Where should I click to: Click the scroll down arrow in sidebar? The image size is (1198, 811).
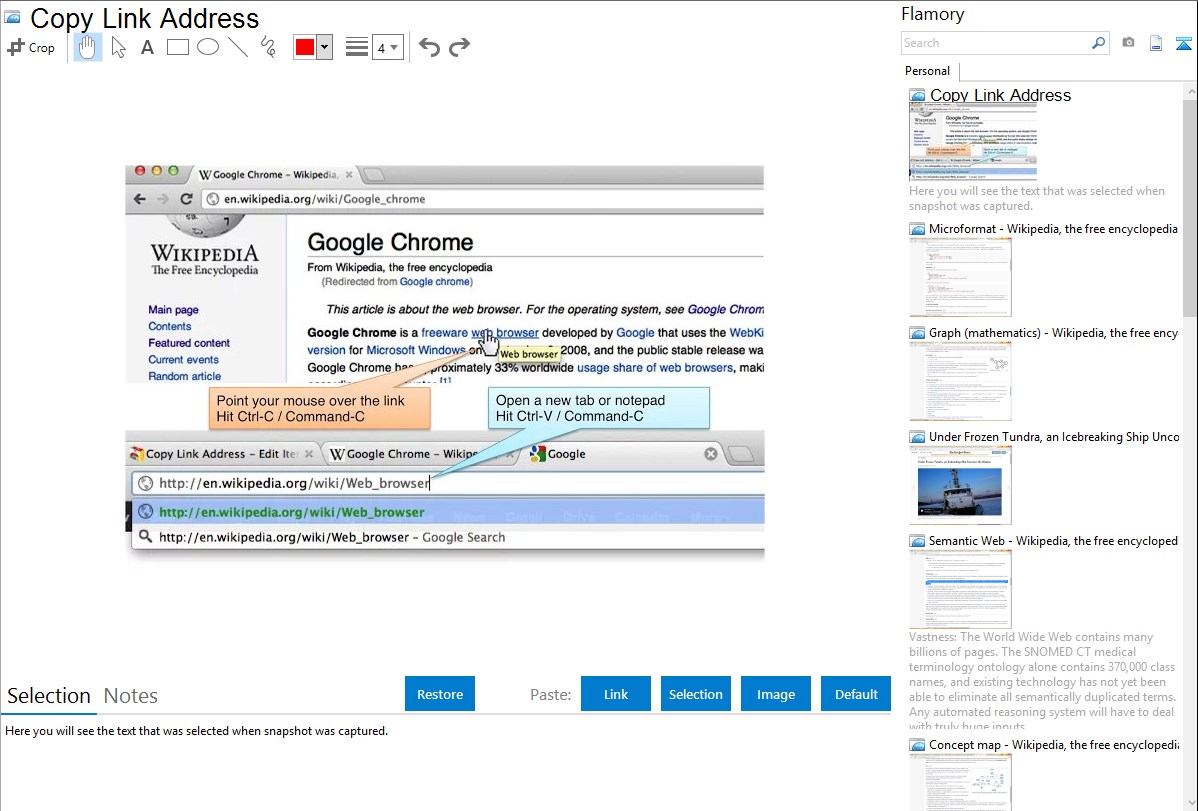click(x=1190, y=803)
